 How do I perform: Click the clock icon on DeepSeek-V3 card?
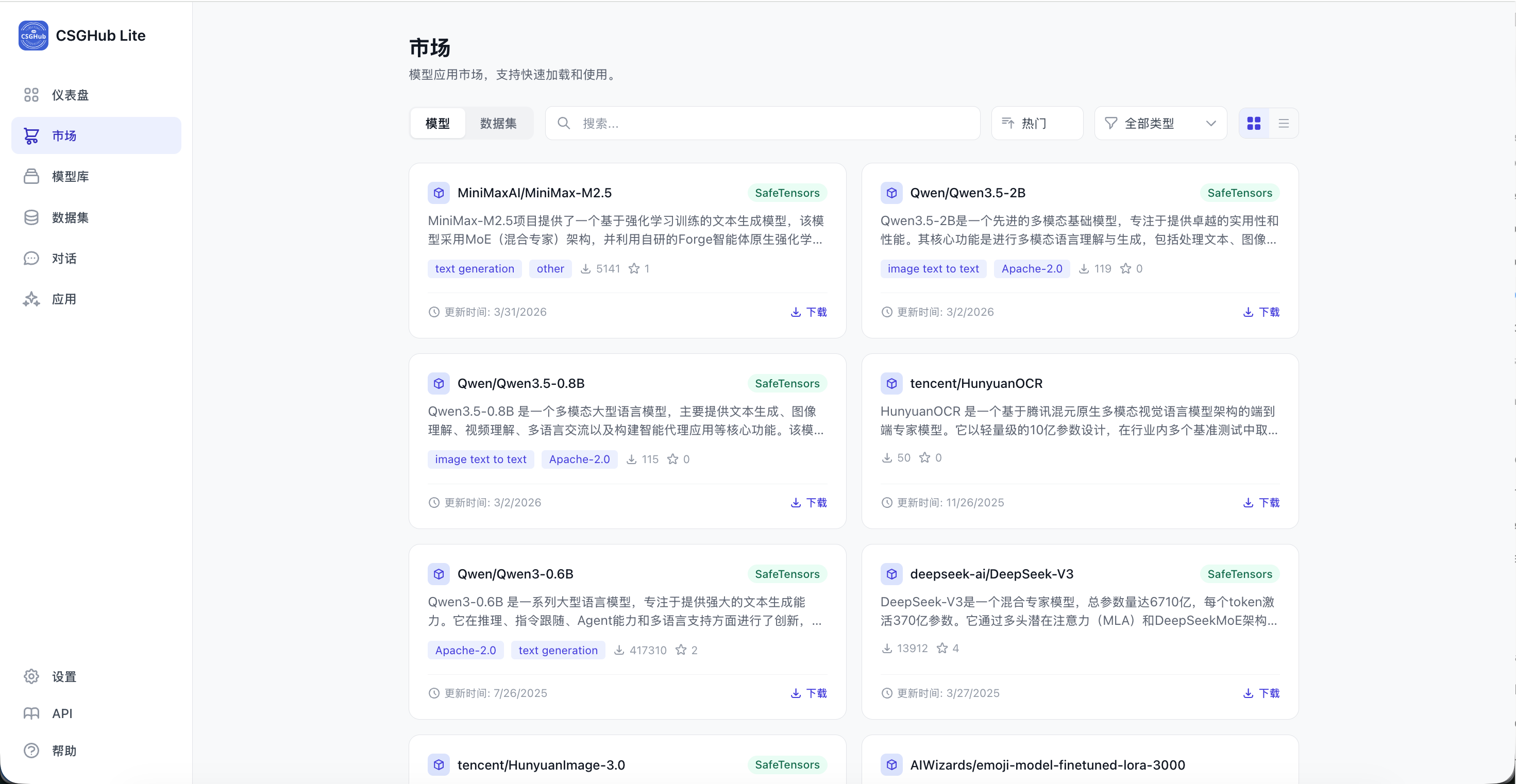pos(887,693)
